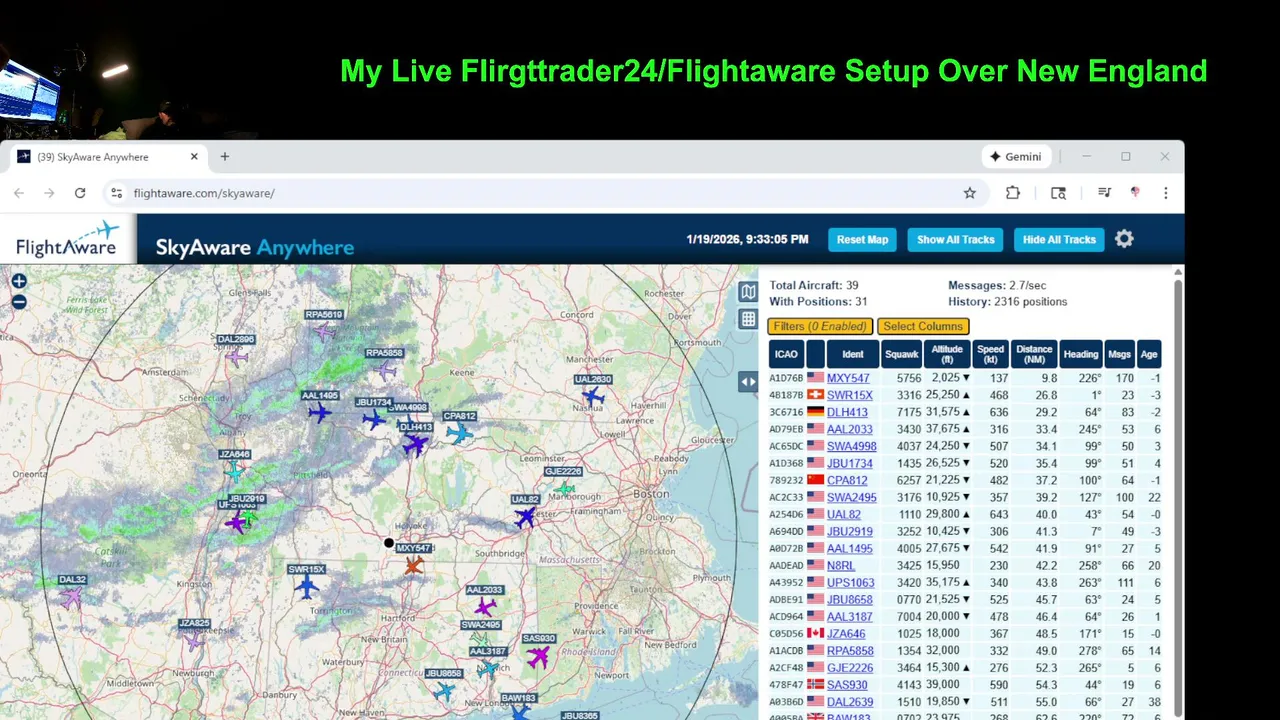Open SkyAware settings gear icon
This screenshot has width=1280, height=720.
point(1124,239)
